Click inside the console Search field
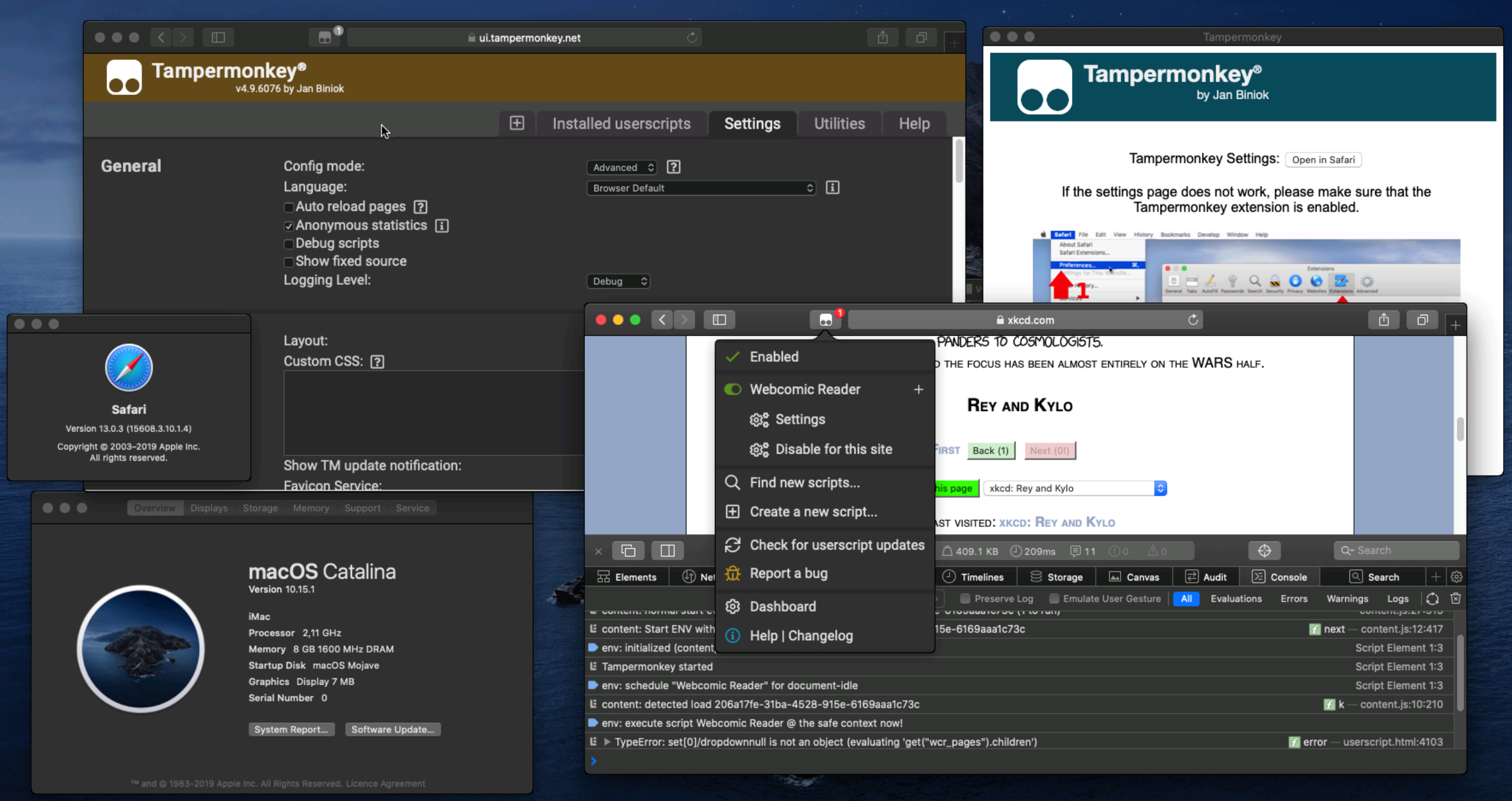Screen dimensions: 1512x801 [x=1396, y=550]
